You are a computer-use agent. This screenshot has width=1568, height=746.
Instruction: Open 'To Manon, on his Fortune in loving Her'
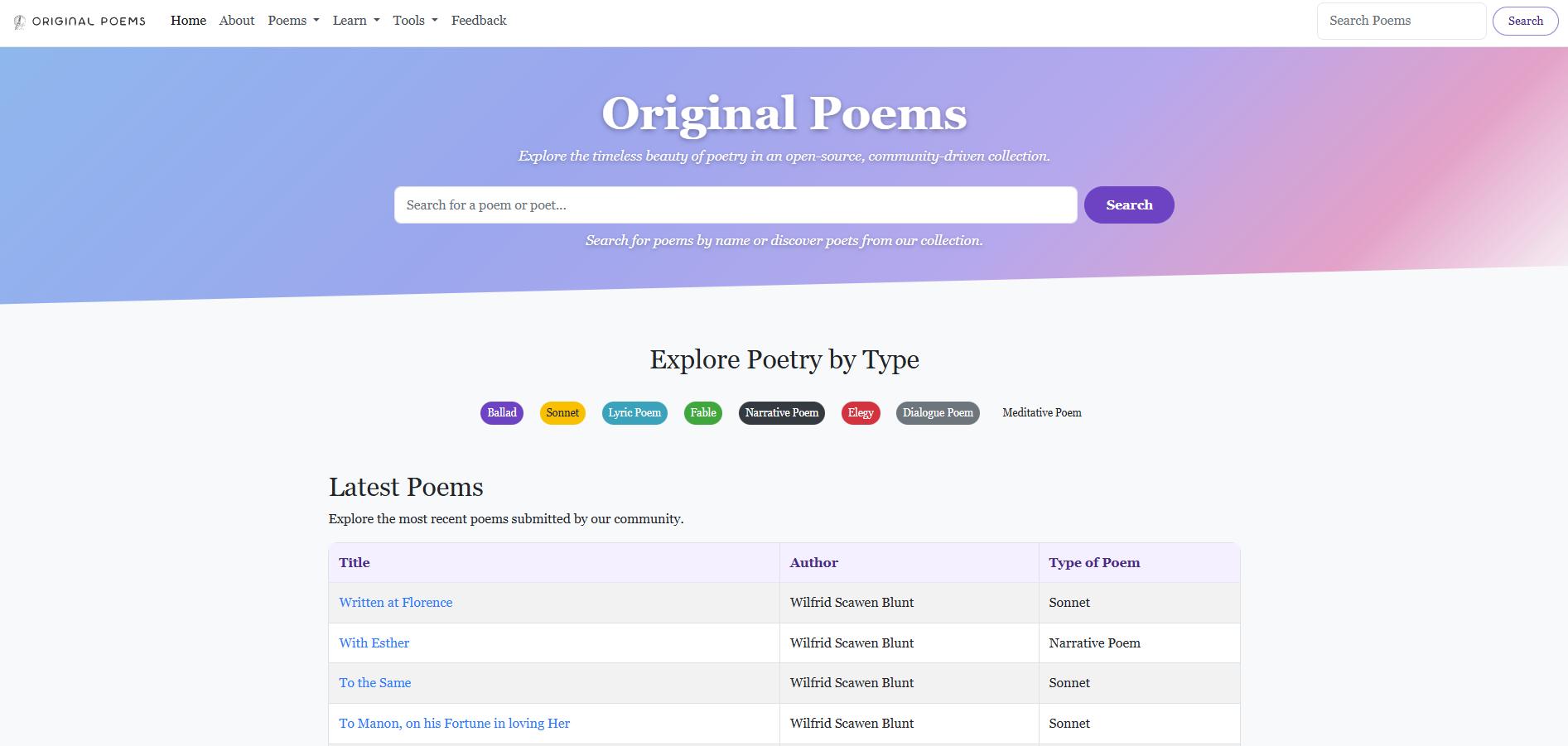click(454, 723)
